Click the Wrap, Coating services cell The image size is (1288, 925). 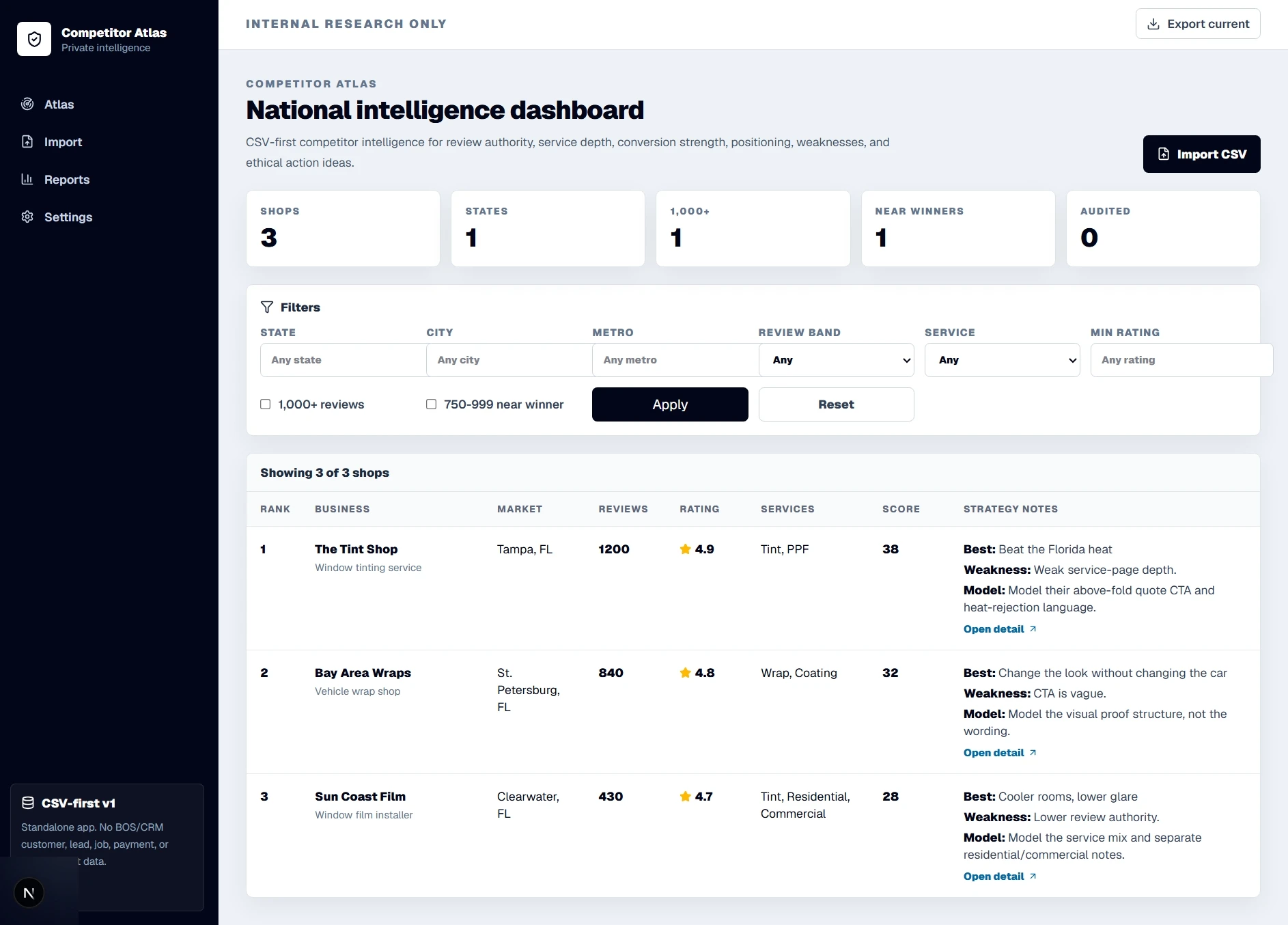799,672
